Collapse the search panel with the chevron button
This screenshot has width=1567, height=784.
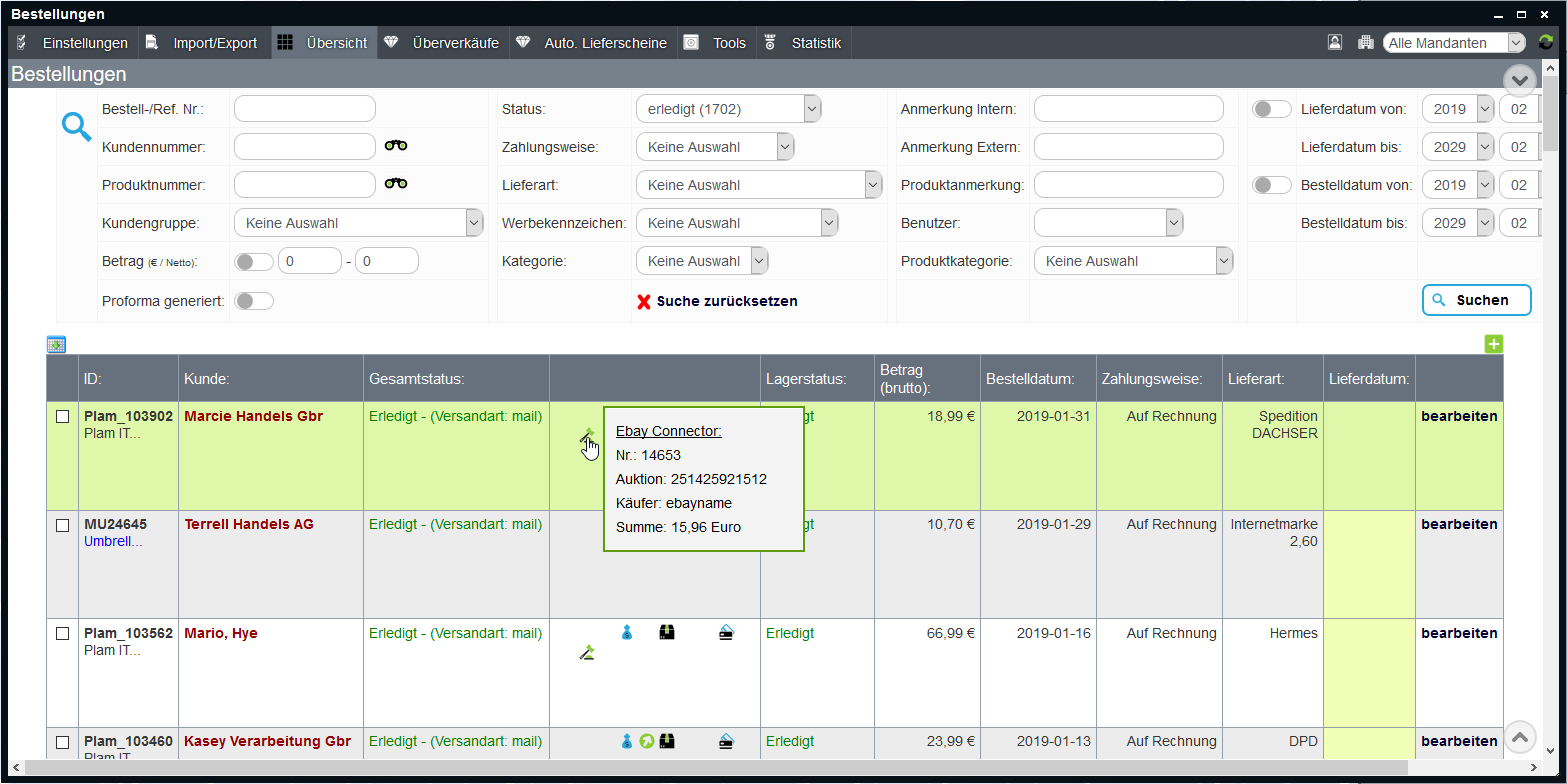pos(1519,80)
